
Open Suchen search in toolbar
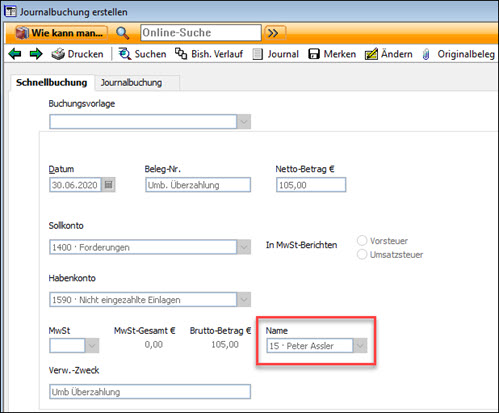(x=142, y=54)
